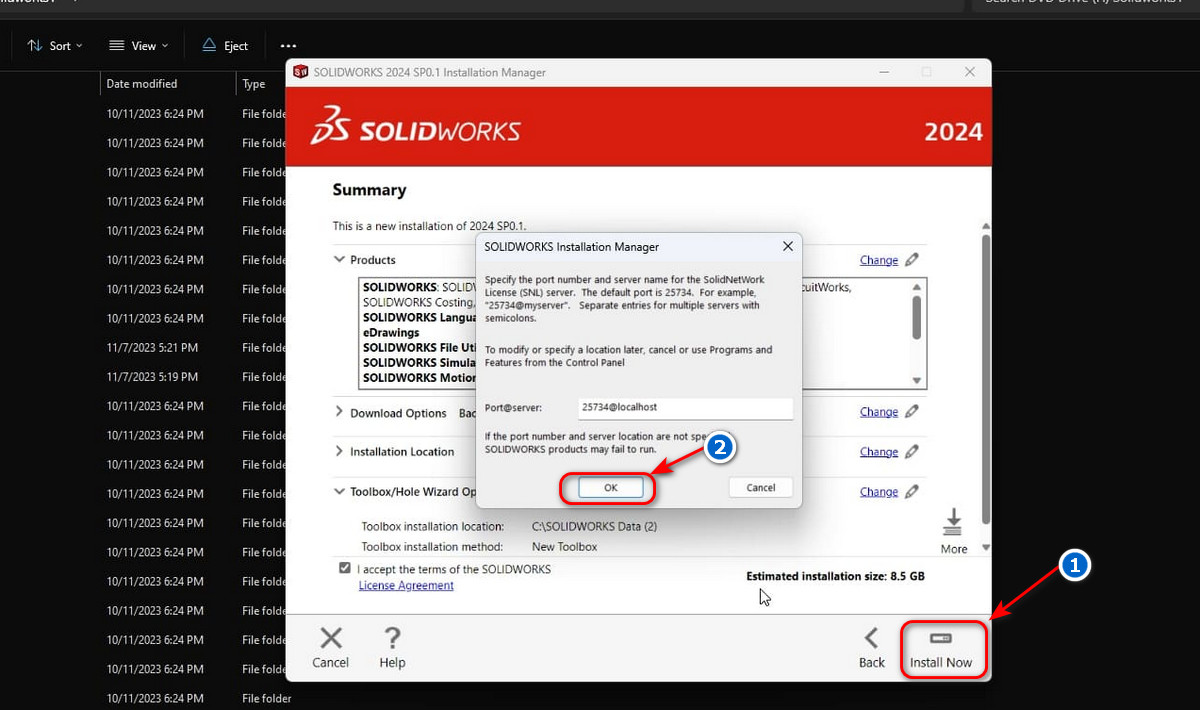Open Help in the Installation Manager
Image resolution: width=1200 pixels, height=710 pixels.
tap(392, 650)
